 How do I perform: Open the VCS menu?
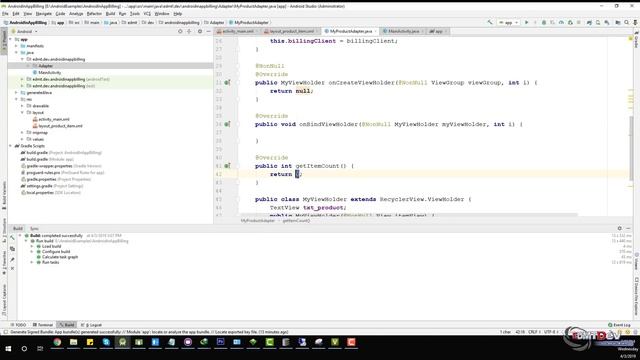(x=147, y=14)
